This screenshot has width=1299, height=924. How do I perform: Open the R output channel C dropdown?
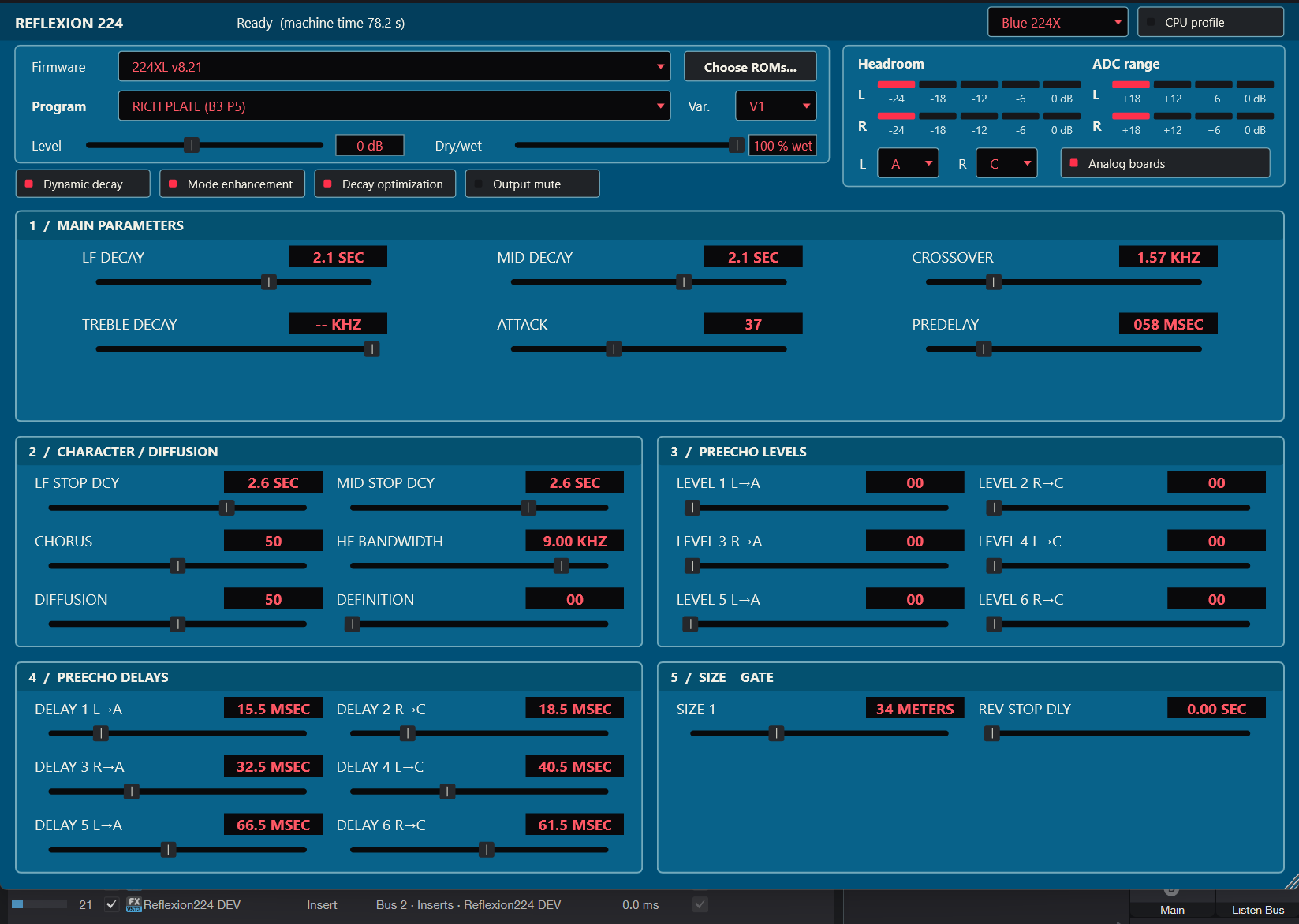pyautogui.click(x=1006, y=163)
